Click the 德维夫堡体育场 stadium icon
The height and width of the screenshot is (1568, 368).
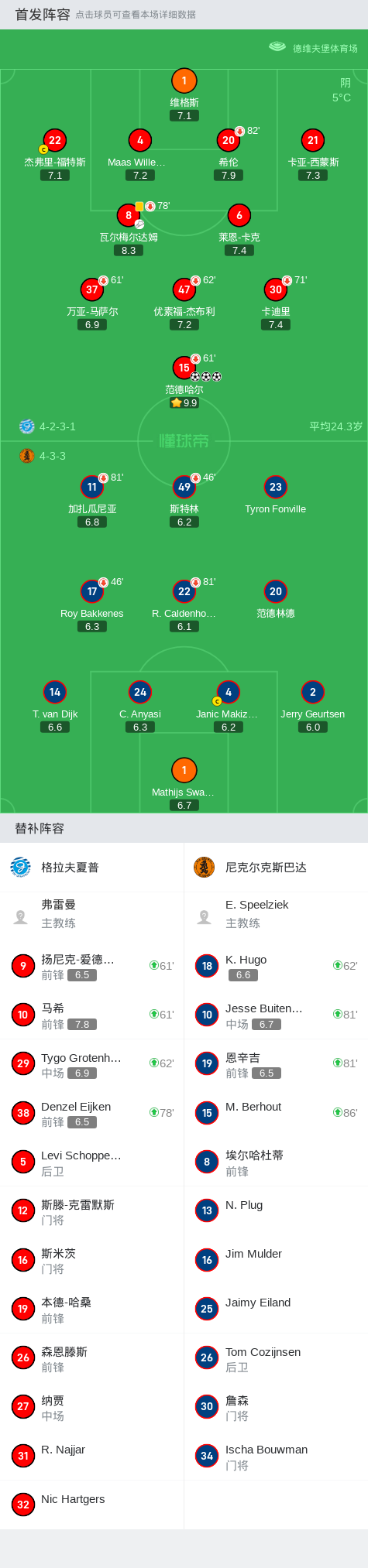click(x=277, y=47)
